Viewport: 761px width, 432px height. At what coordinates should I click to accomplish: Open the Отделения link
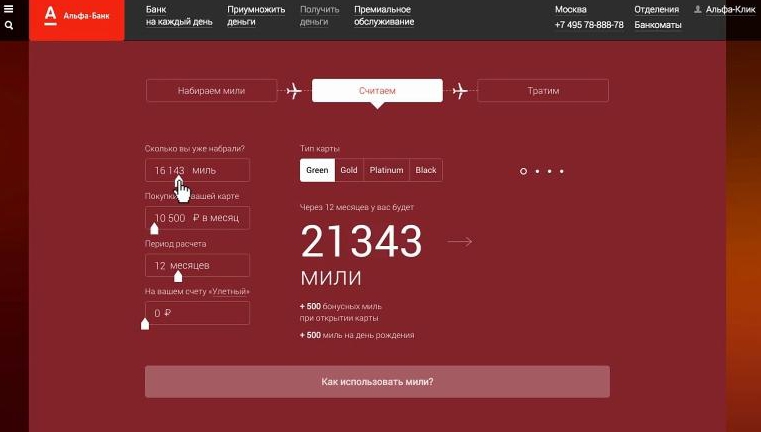(657, 9)
